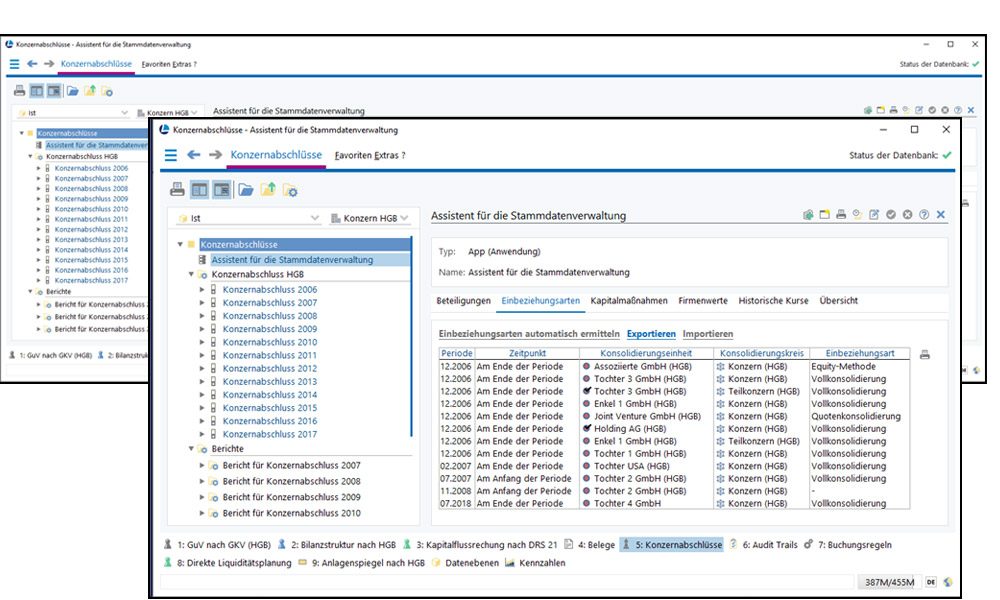Switch to the Kapitalmaßnahmen tab
This screenshot has height=600, width=1000.
pyautogui.click(x=629, y=300)
